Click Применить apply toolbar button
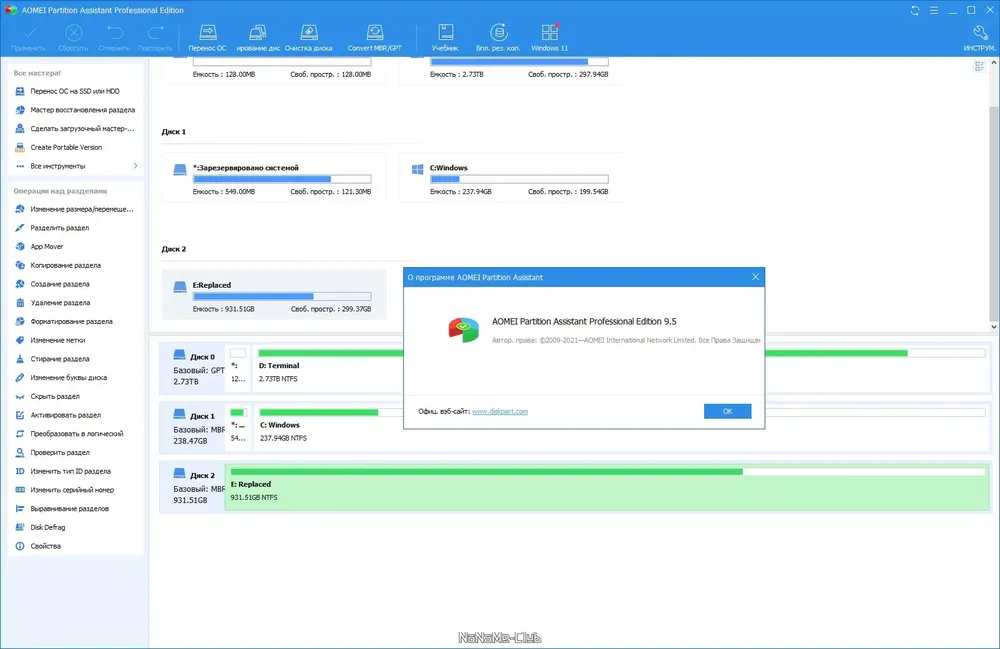The width and height of the screenshot is (1000, 649). [x=29, y=38]
